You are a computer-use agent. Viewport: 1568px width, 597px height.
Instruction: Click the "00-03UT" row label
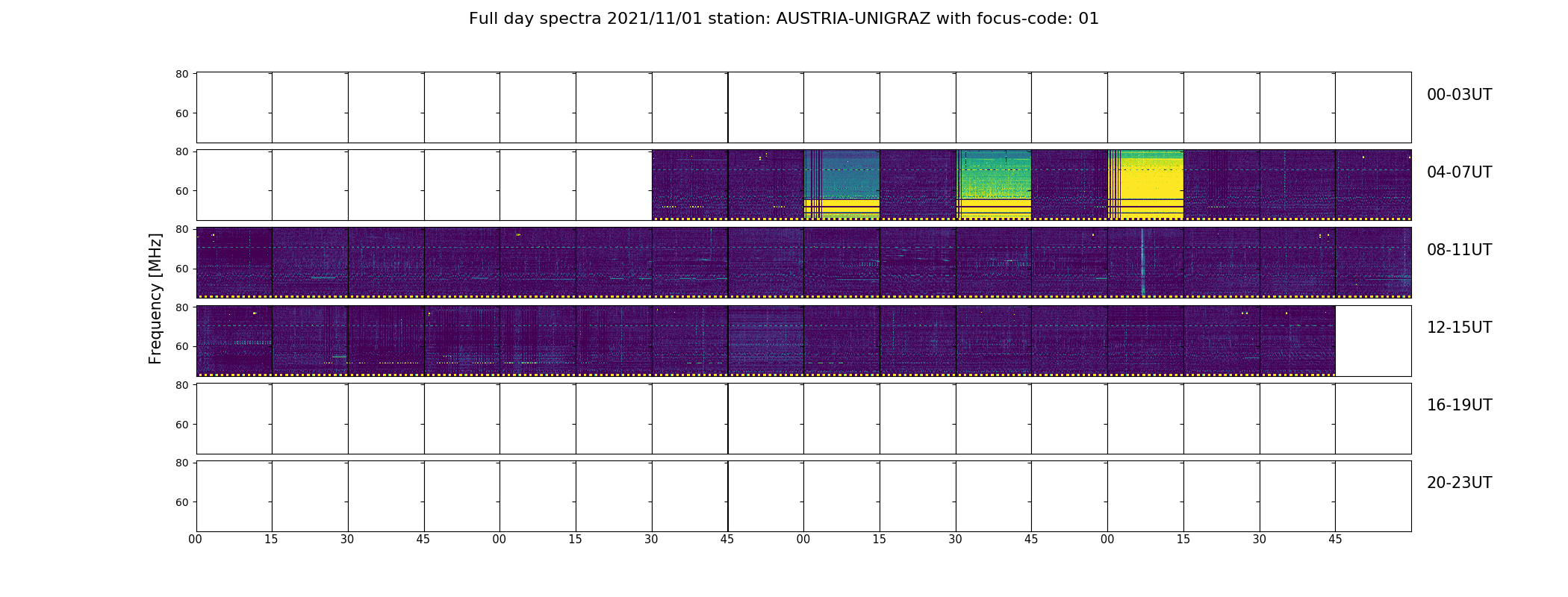[1459, 95]
